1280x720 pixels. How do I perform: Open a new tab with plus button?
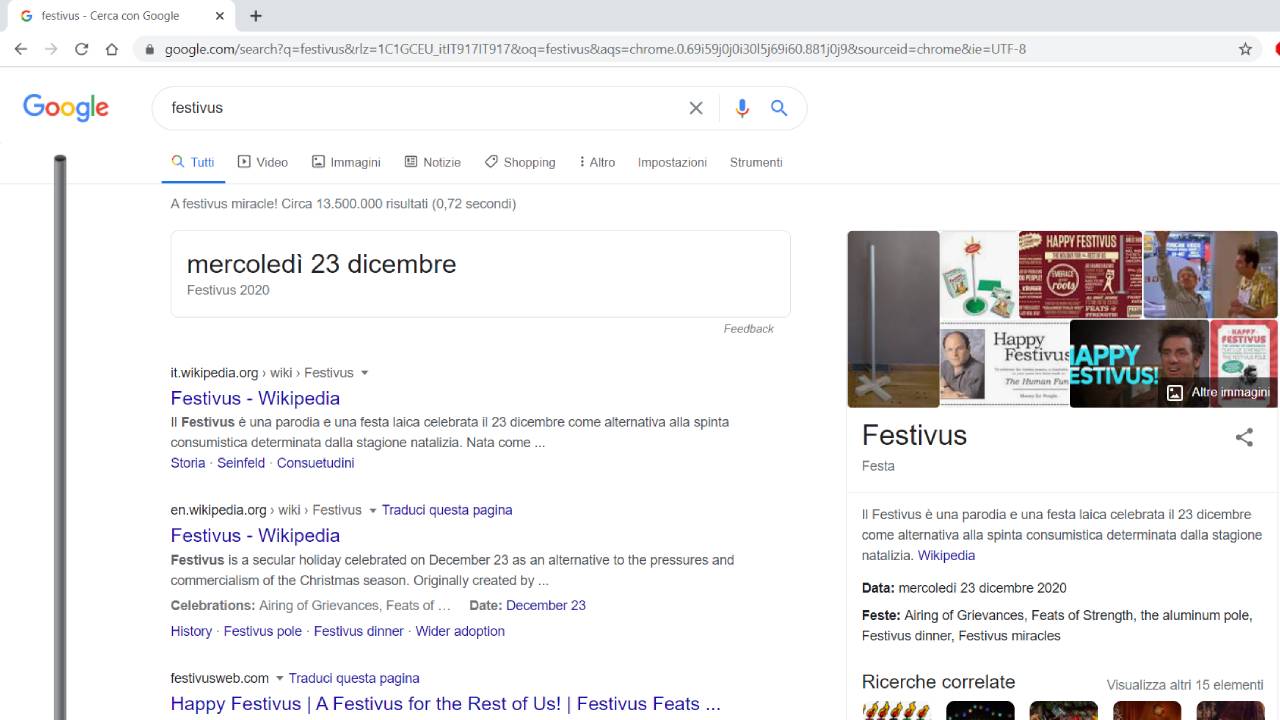(256, 16)
